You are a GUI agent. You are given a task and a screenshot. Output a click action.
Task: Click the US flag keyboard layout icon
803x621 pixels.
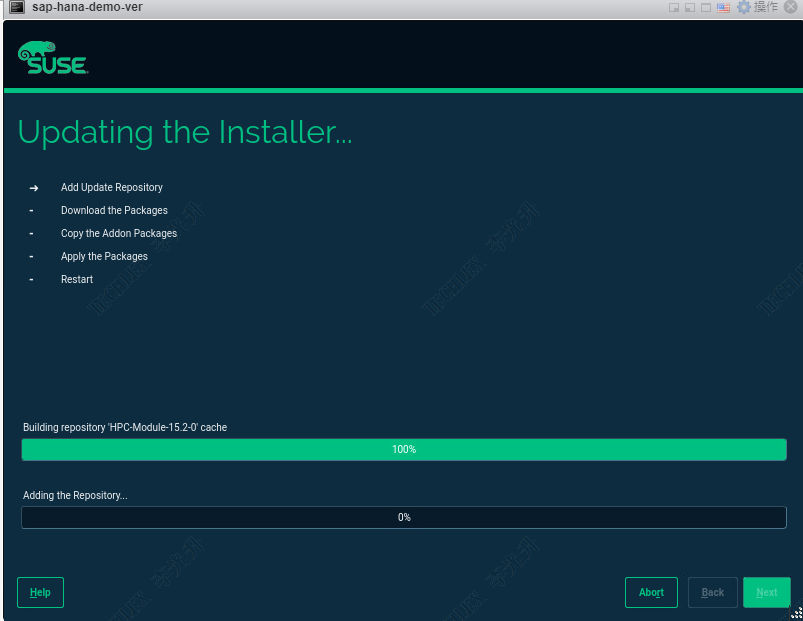click(x=723, y=8)
